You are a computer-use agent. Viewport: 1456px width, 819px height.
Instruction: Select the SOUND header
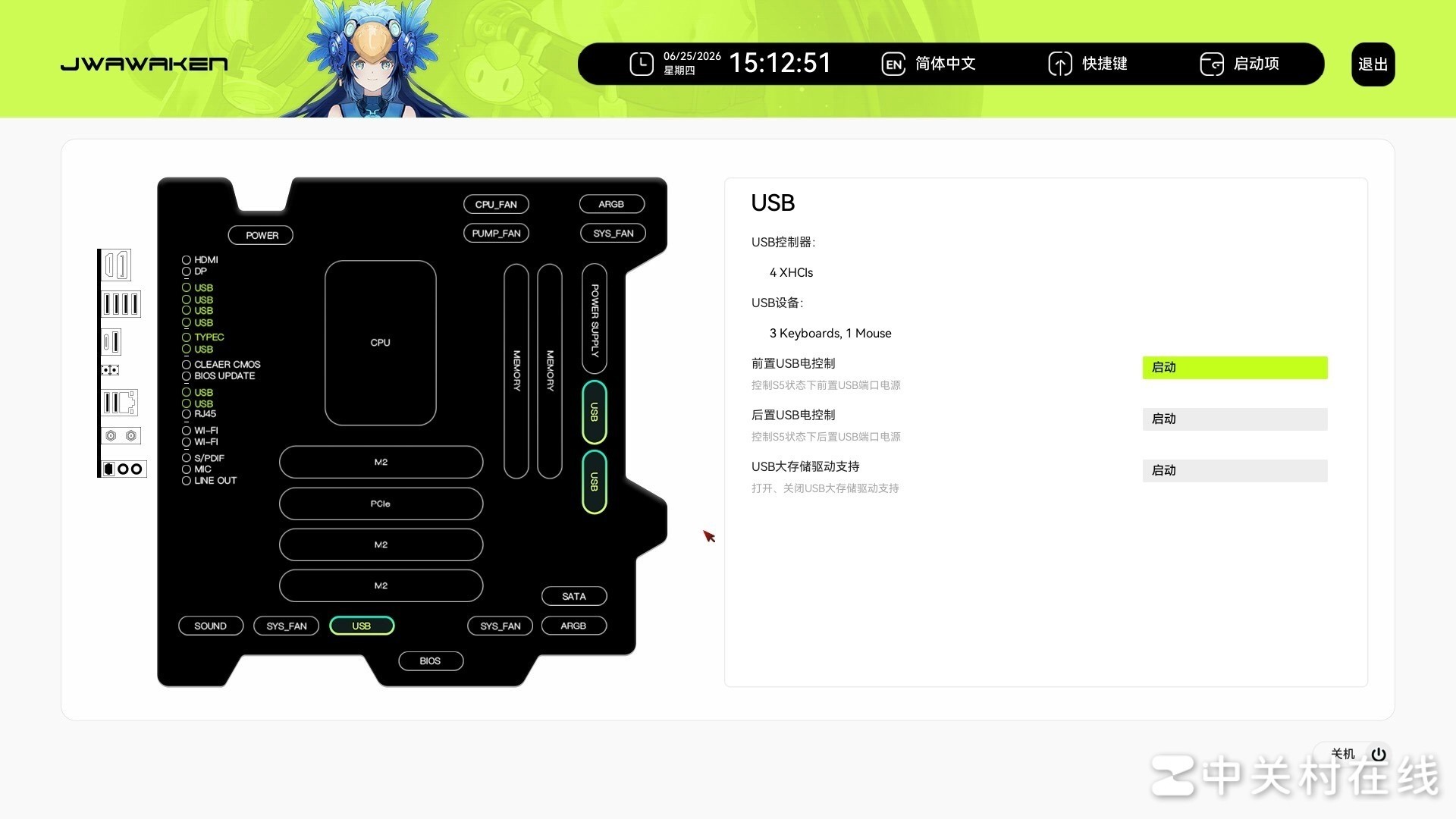210,626
